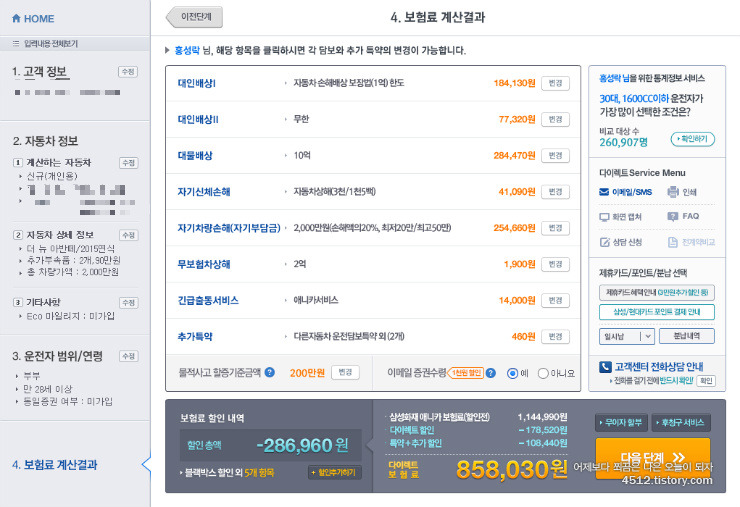The image size is (740, 507).
Task: Open the 무보험차상해 coverage link
Action: coord(204,264)
